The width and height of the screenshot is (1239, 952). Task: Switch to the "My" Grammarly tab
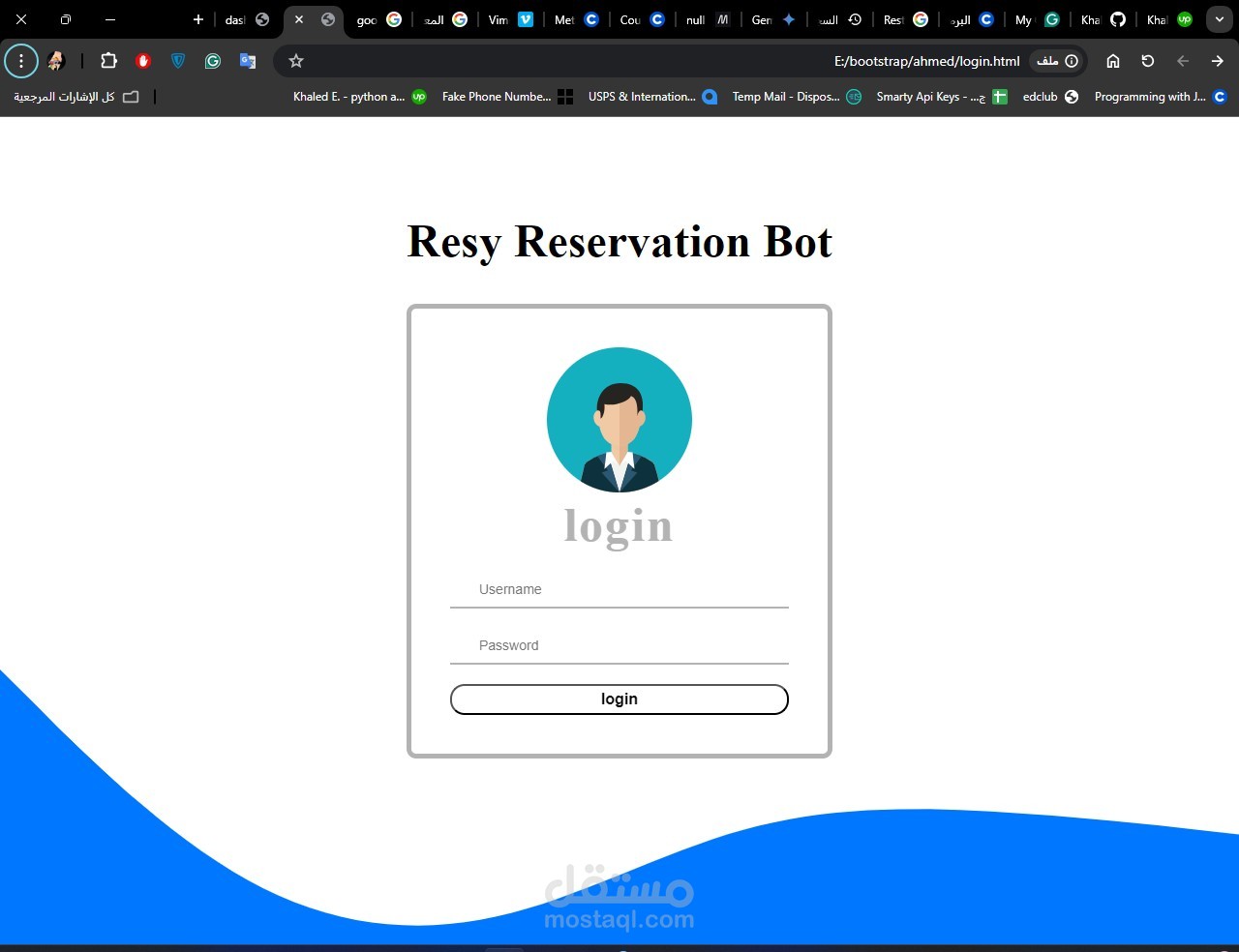pyautogui.click(x=1038, y=19)
